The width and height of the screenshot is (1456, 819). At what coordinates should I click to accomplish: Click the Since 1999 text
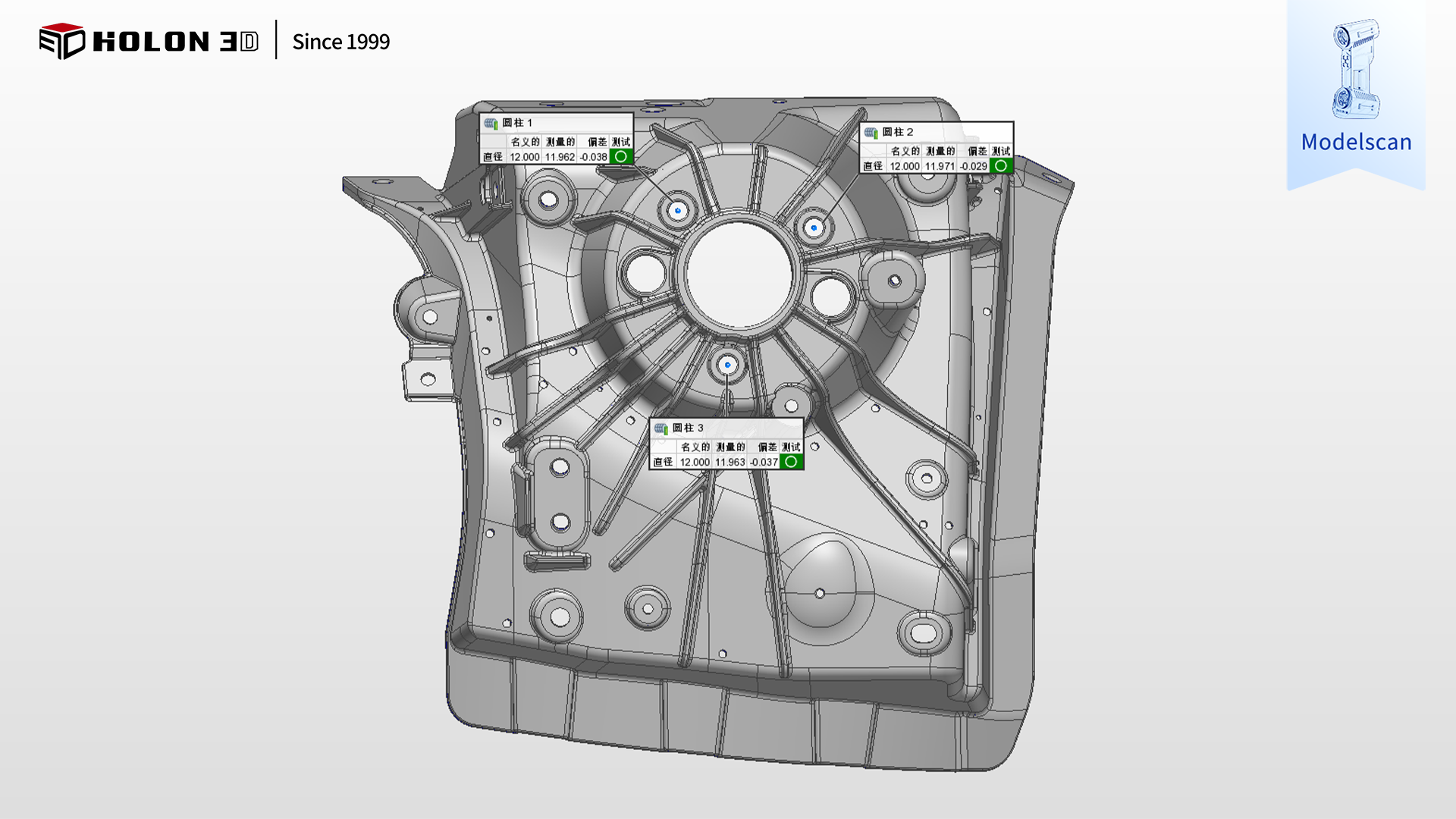(340, 42)
